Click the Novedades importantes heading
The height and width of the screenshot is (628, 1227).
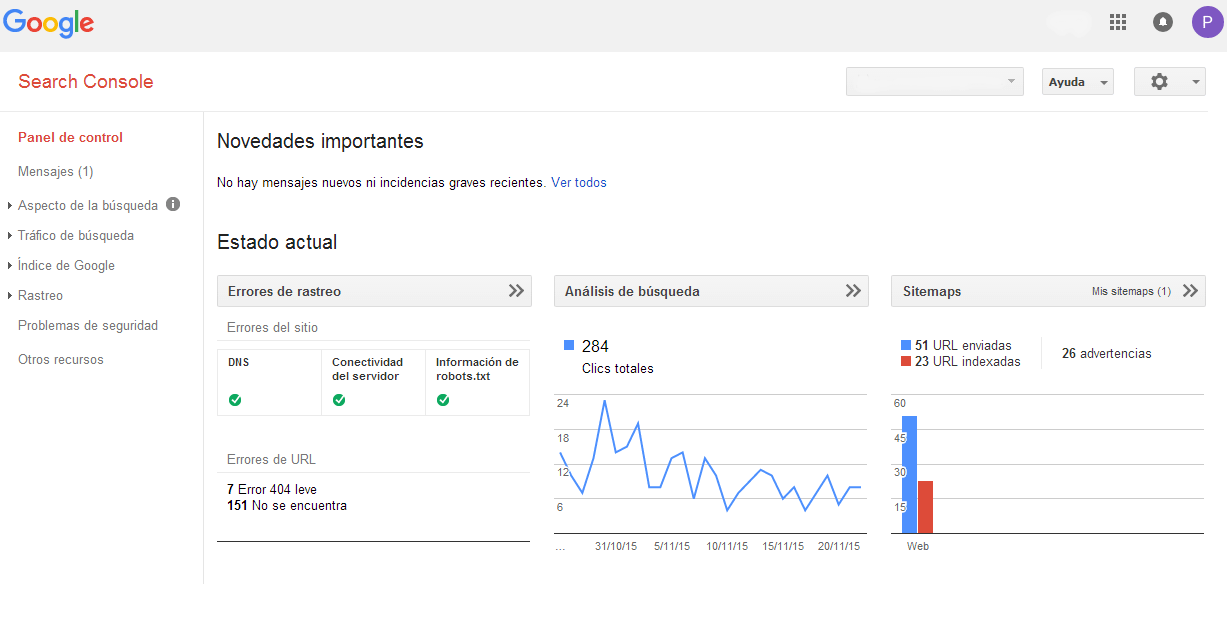click(320, 141)
